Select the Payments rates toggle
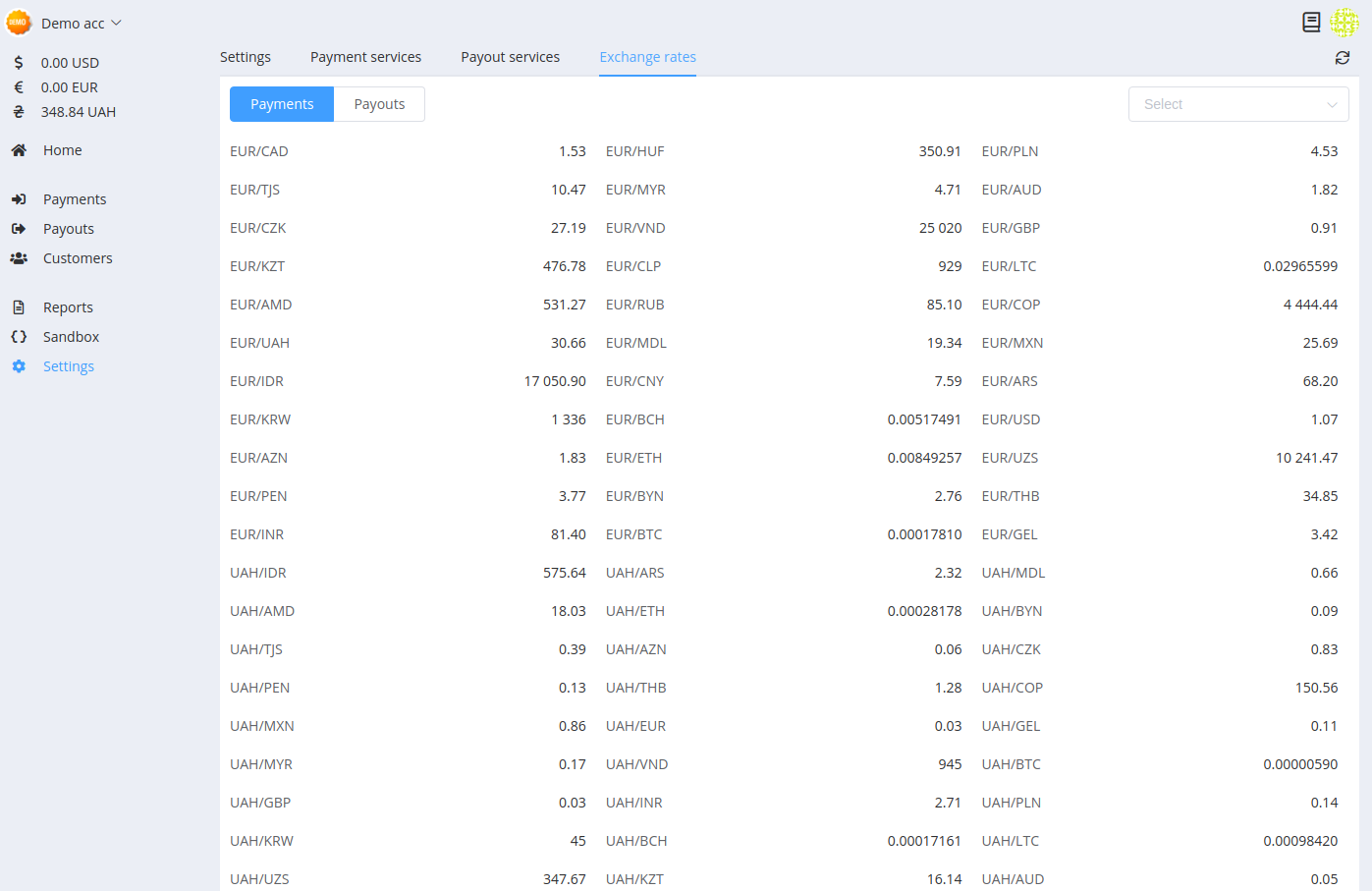 (282, 104)
